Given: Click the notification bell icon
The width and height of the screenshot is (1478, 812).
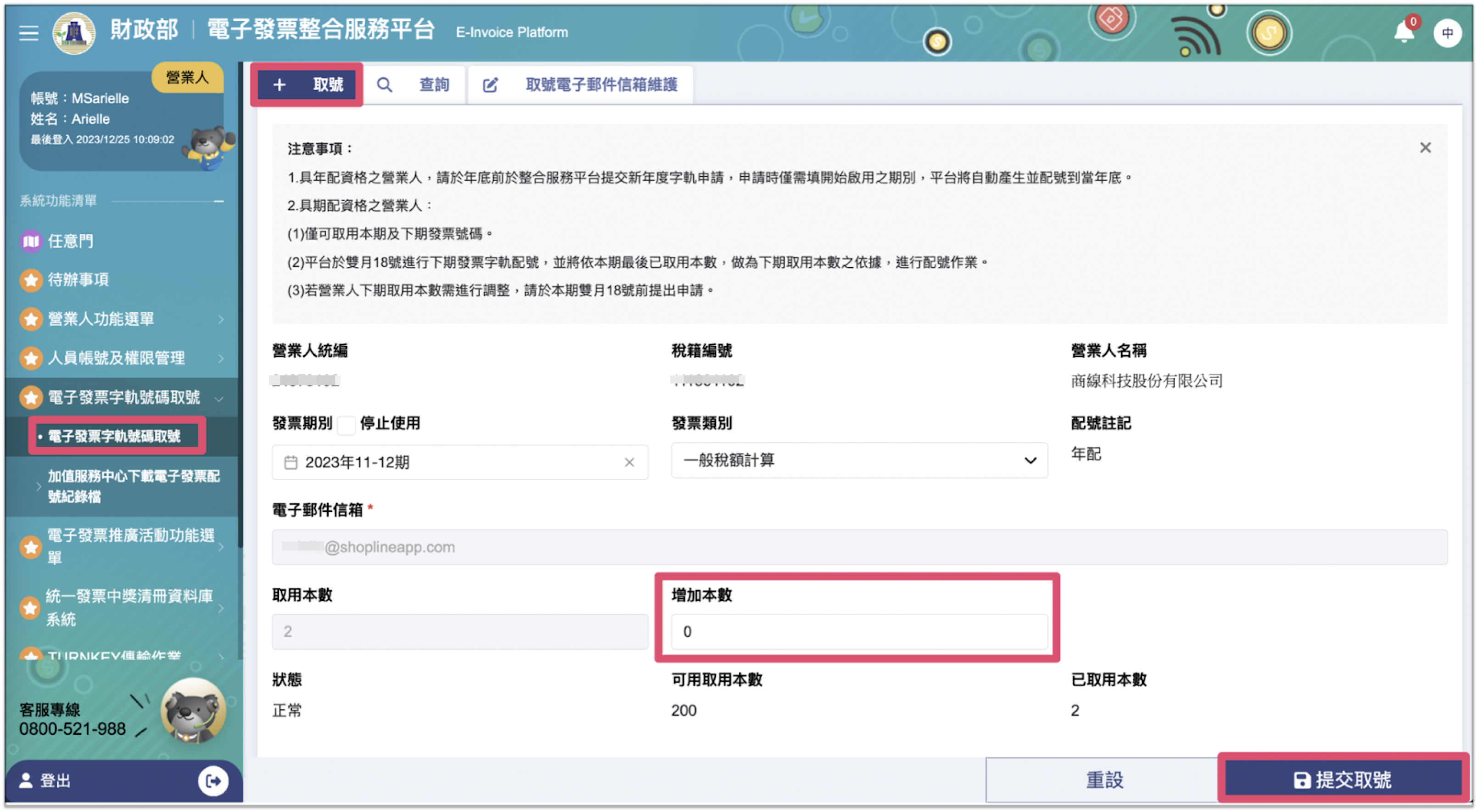Looking at the screenshot, I should point(1405,32).
